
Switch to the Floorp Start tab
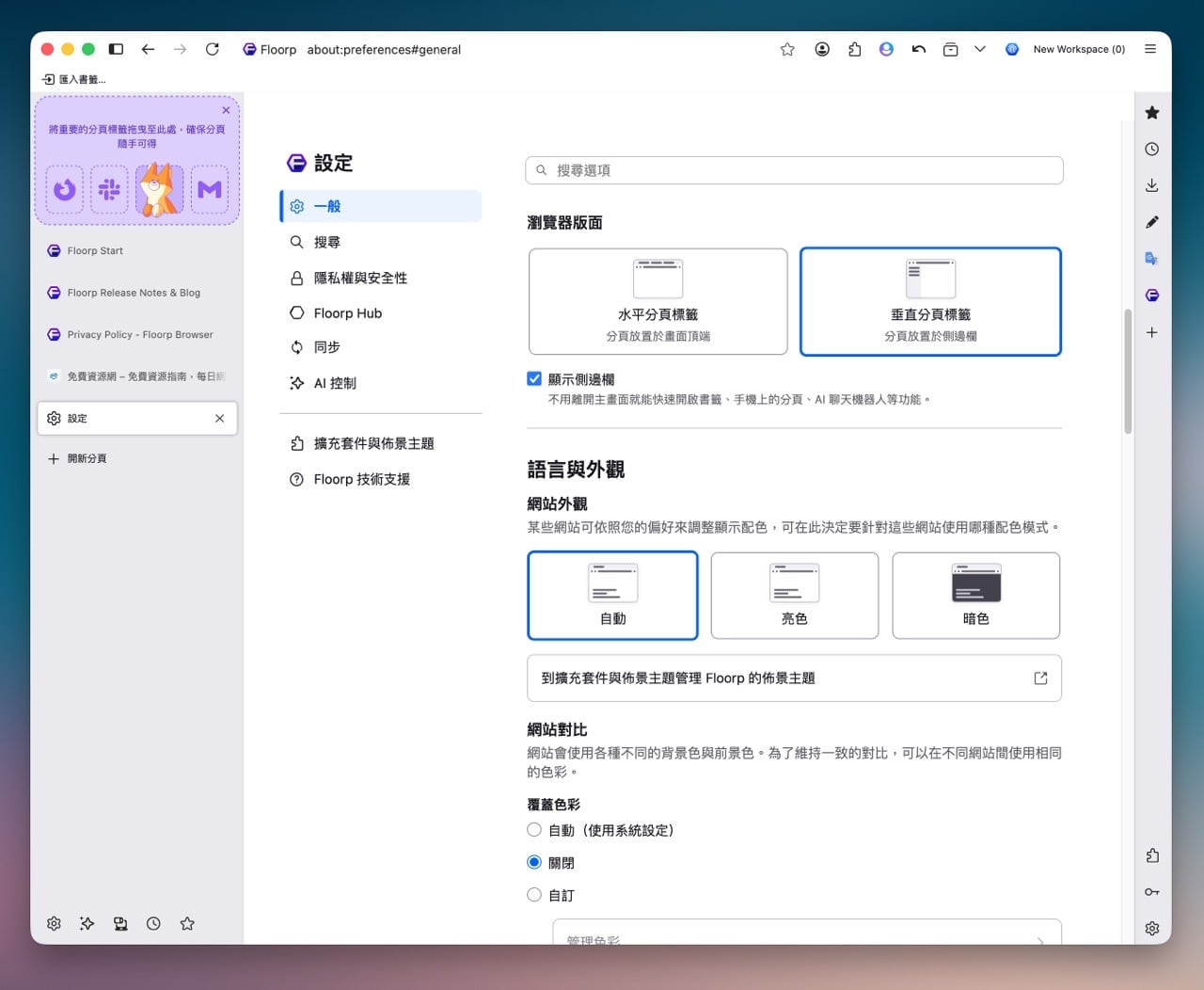pos(137,250)
